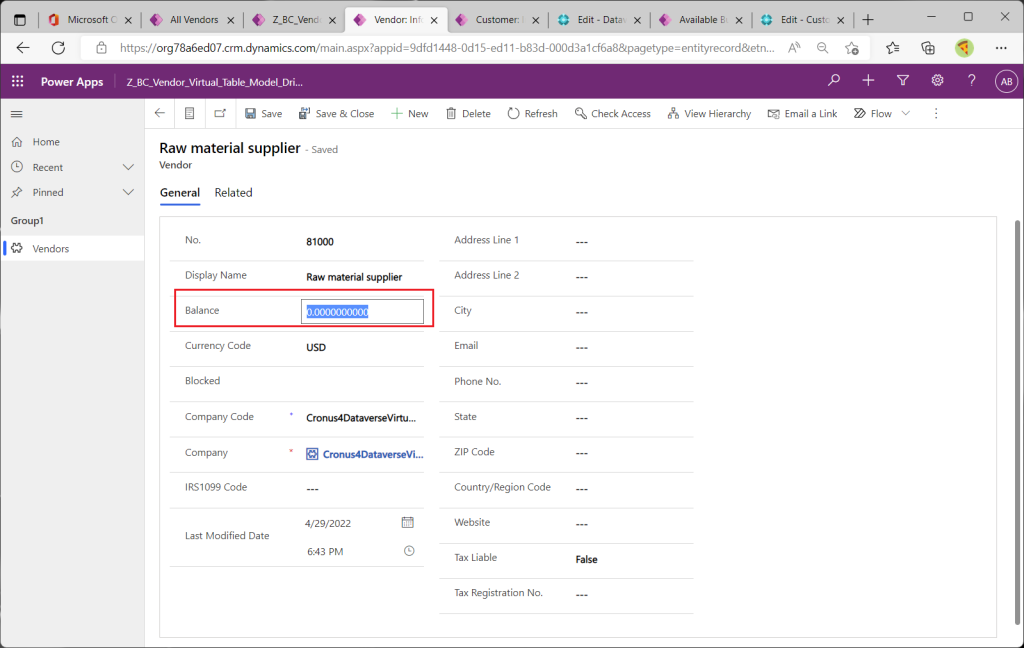Viewport: 1024px width, 648px height.
Task: Open the AB user account avatar
Action: [1006, 81]
